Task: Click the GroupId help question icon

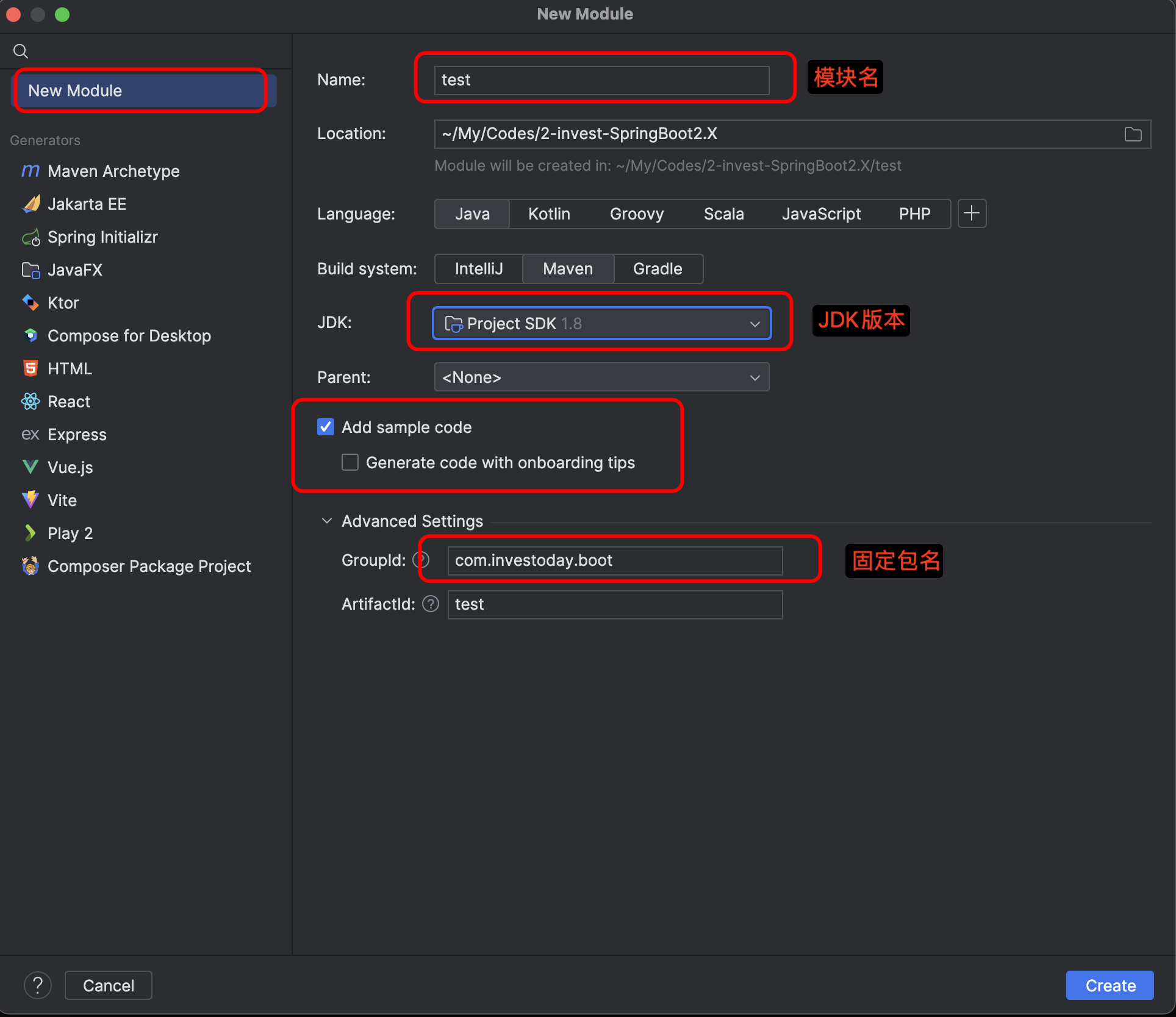Action: click(421, 560)
